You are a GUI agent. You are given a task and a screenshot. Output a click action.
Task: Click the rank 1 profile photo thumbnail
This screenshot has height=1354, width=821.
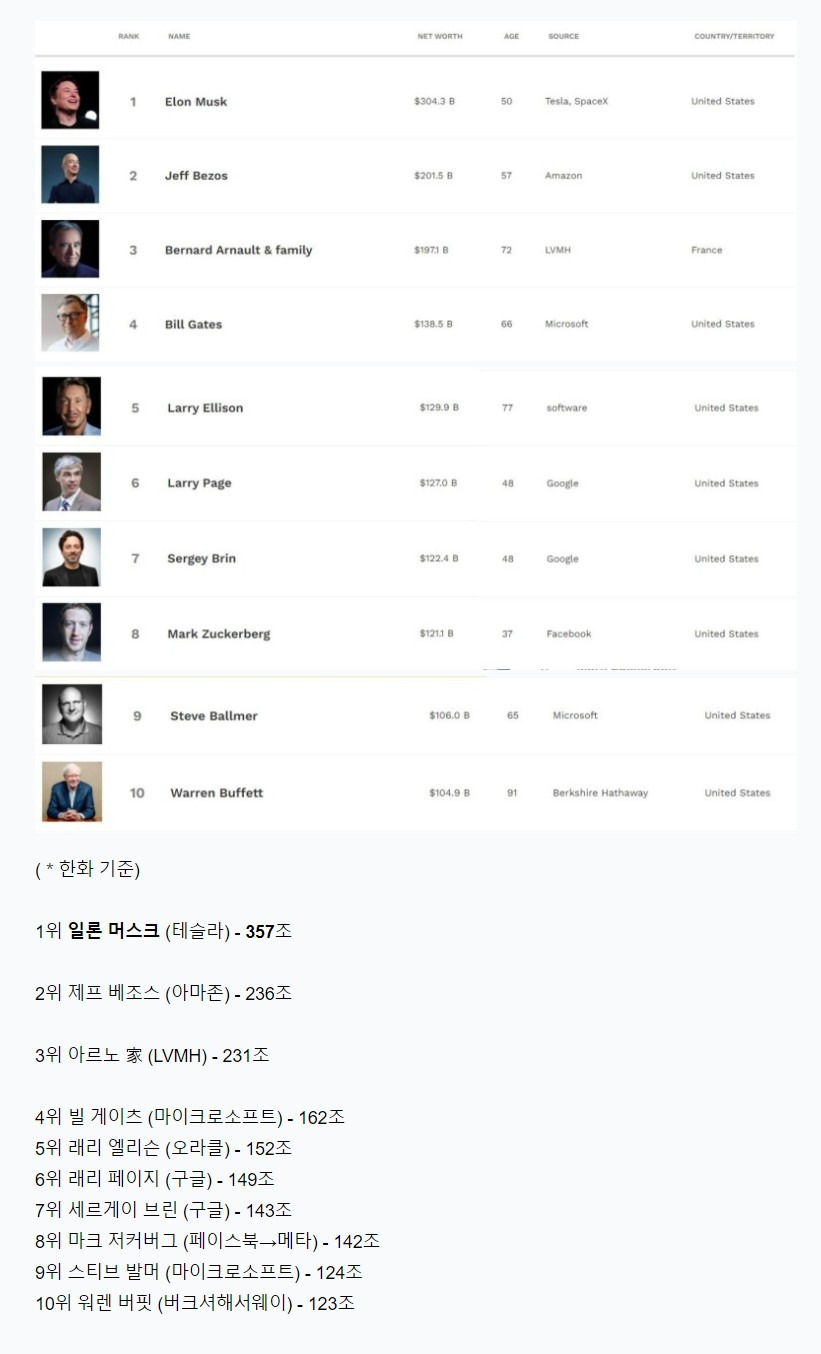click(x=70, y=100)
